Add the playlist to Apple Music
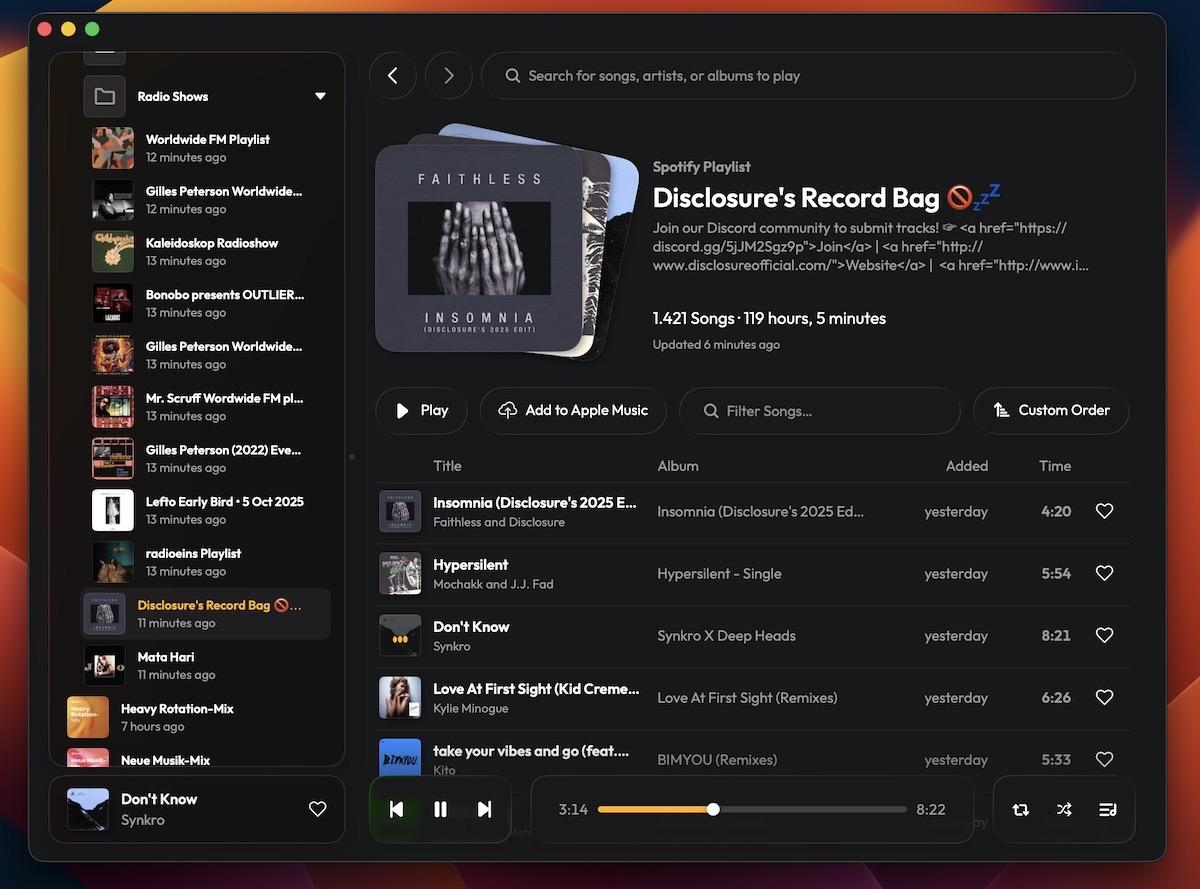This screenshot has height=889, width=1200. point(573,411)
